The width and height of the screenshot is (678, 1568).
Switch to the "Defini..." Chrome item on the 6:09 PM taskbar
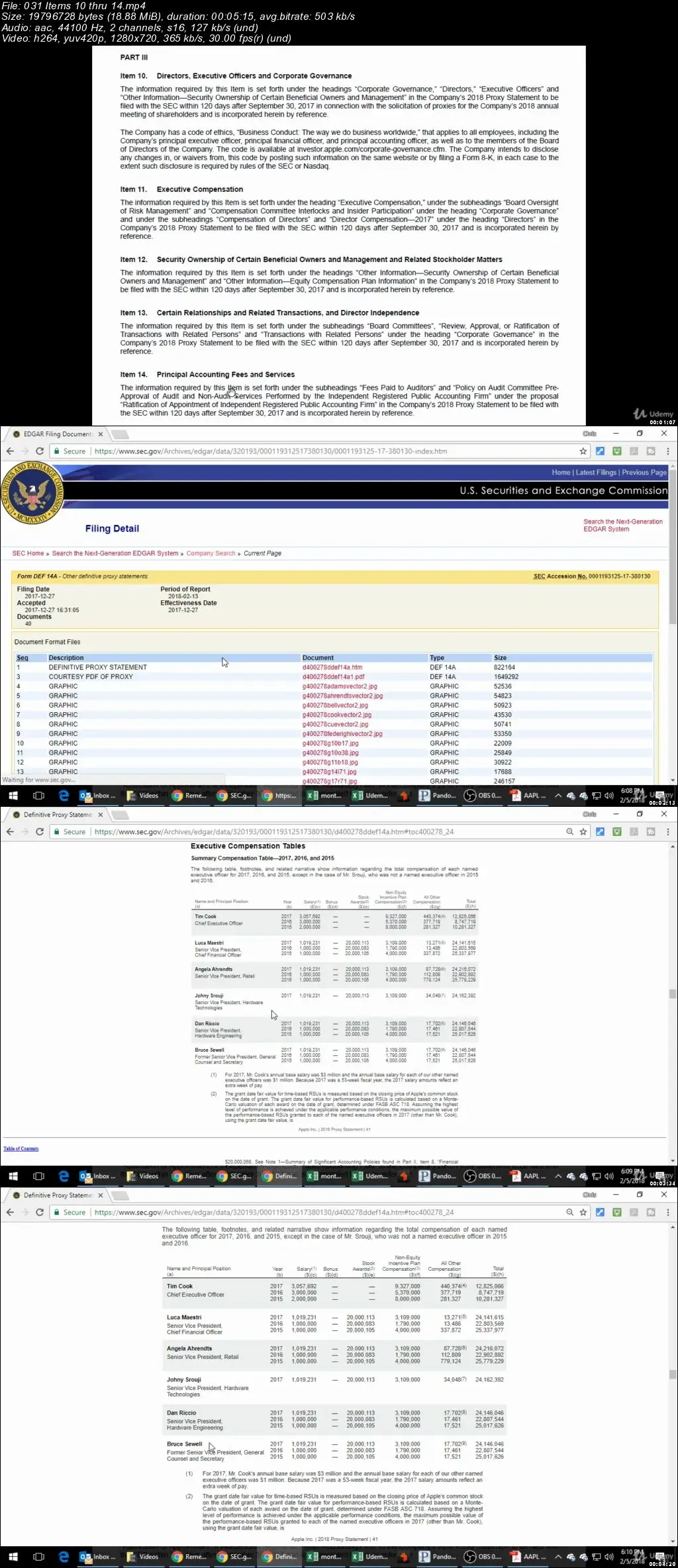[x=279, y=1176]
